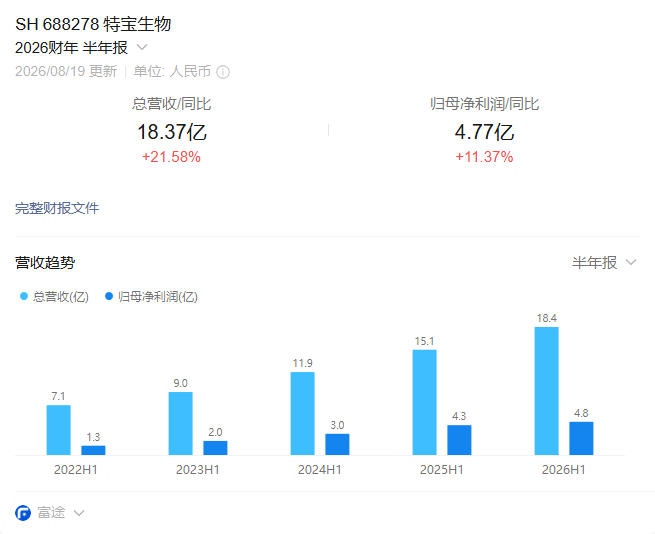Click the +11.37% net profit growth figure
Screen dimensions: 655x534
coord(484,157)
